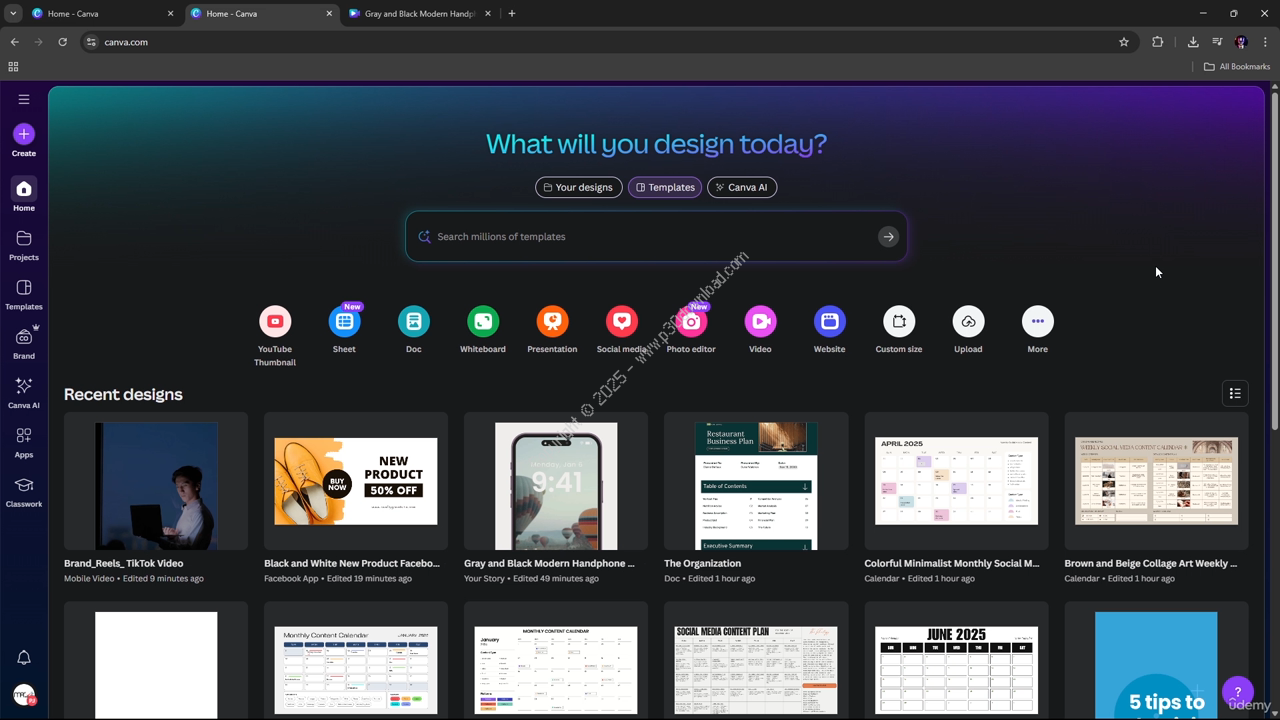
Task: Open the account avatar in sidebar
Action: [24, 695]
